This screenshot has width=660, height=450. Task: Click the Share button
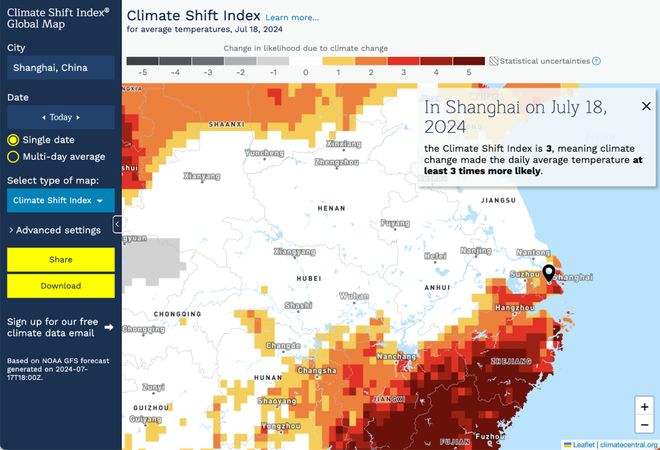coord(61,260)
